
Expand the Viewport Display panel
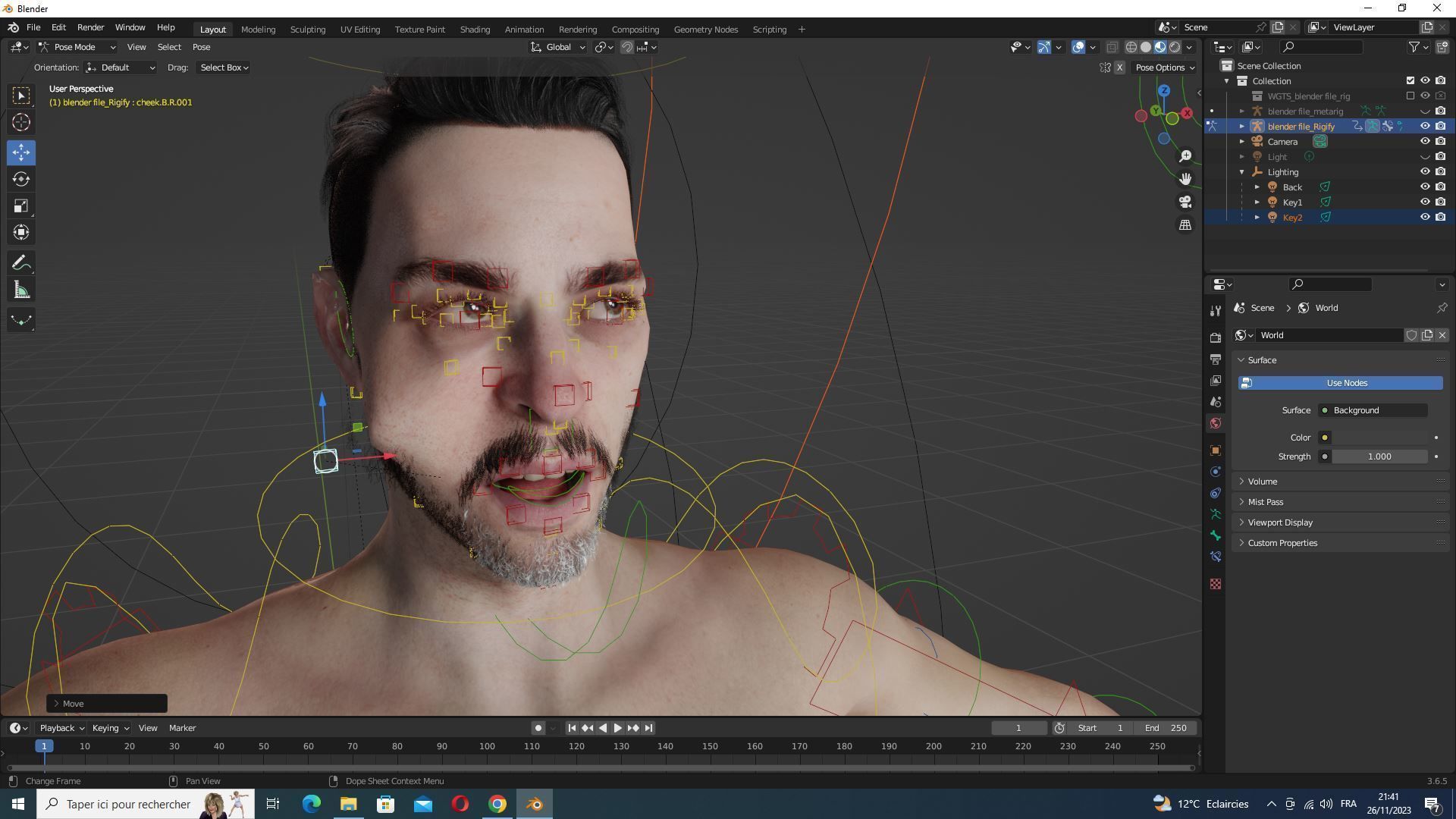[x=1280, y=522]
